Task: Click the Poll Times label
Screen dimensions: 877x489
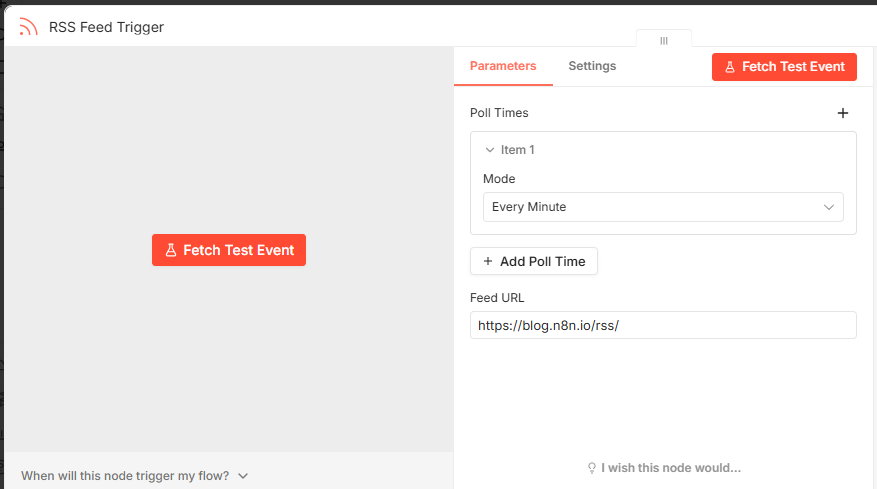Action: [499, 113]
